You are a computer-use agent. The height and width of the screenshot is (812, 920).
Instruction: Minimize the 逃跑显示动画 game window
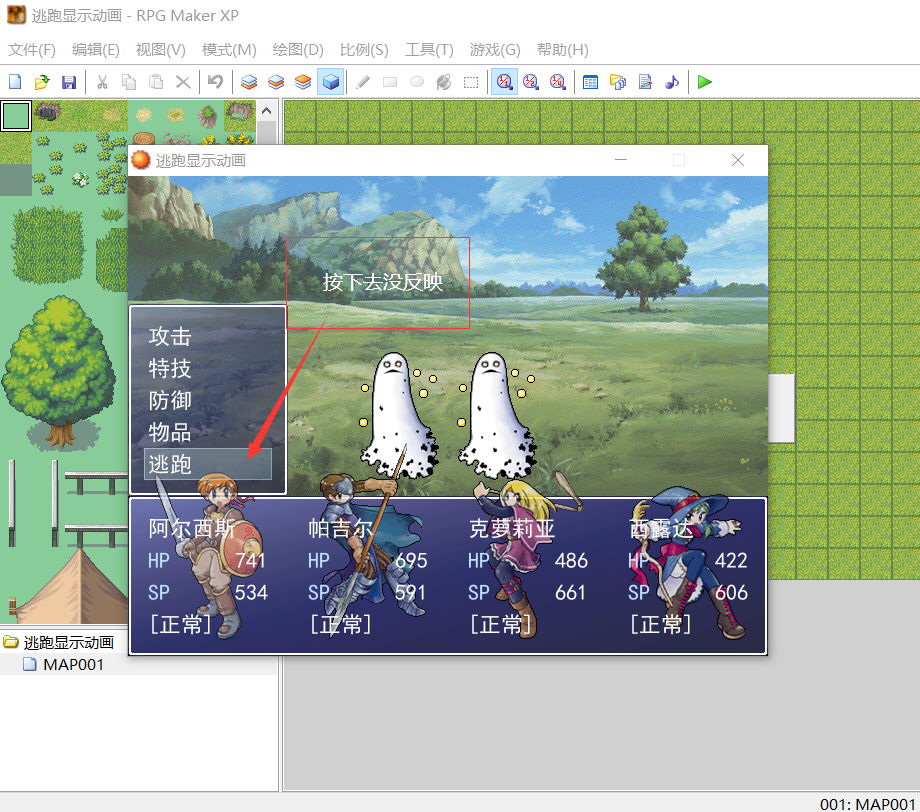[621, 160]
